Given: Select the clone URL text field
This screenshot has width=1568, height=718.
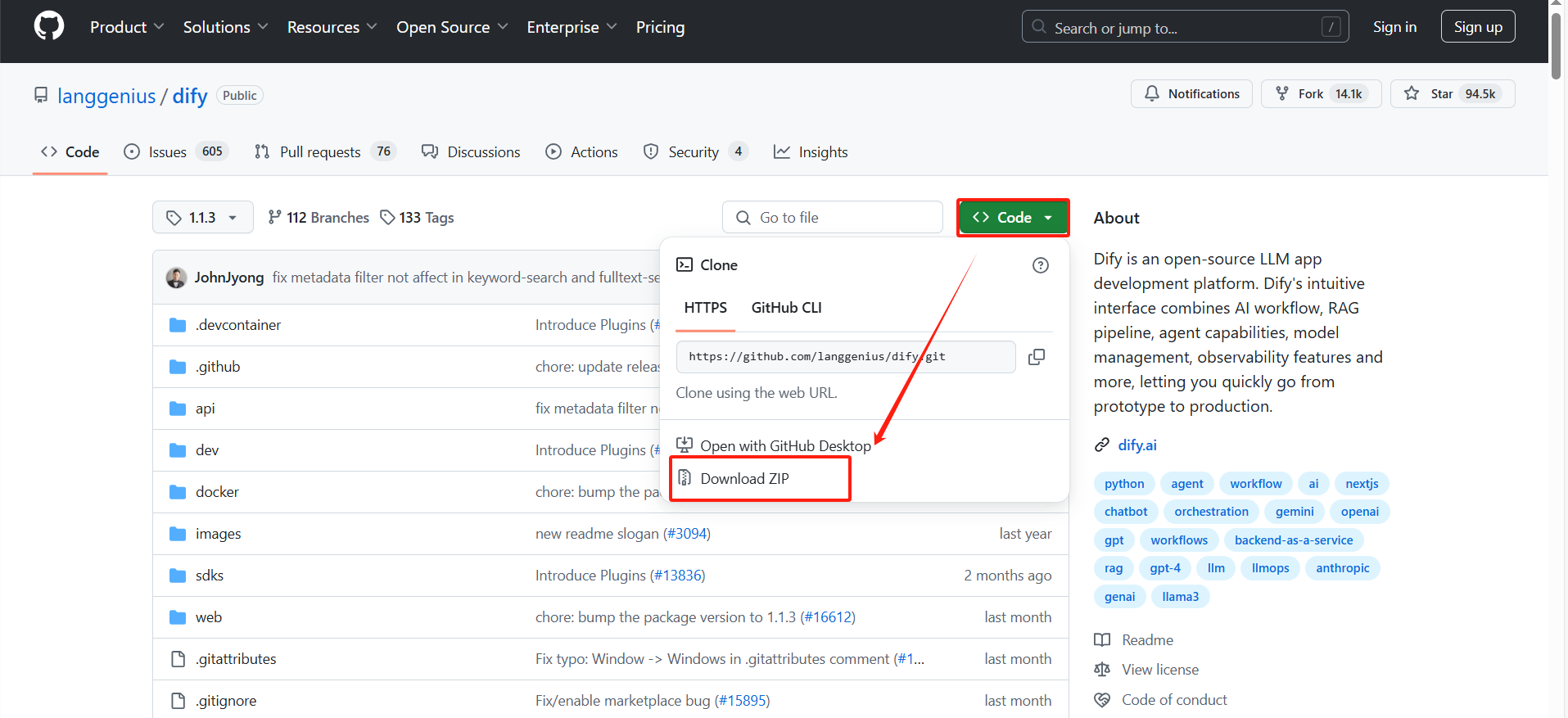Looking at the screenshot, I should pyautogui.click(x=846, y=357).
